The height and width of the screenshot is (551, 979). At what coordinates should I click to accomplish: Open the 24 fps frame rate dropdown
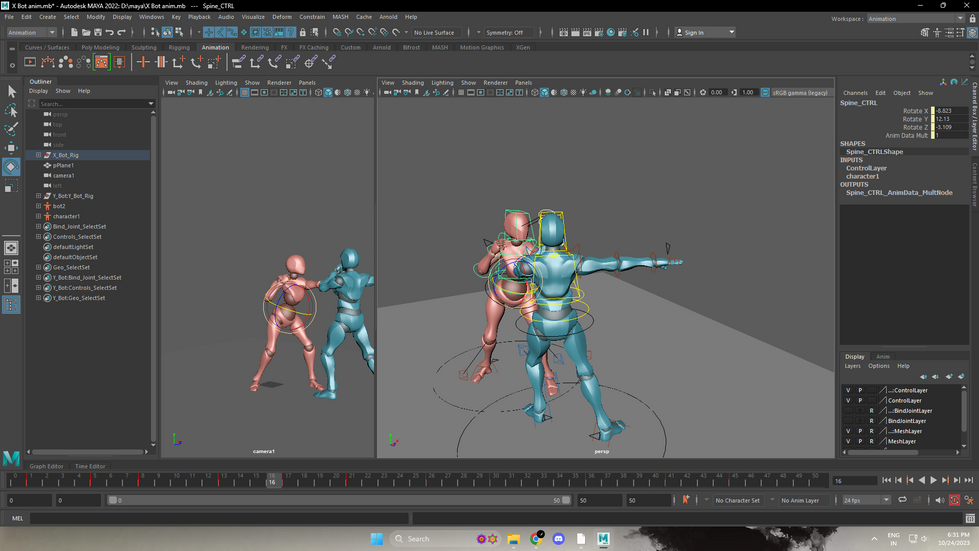tap(865, 500)
